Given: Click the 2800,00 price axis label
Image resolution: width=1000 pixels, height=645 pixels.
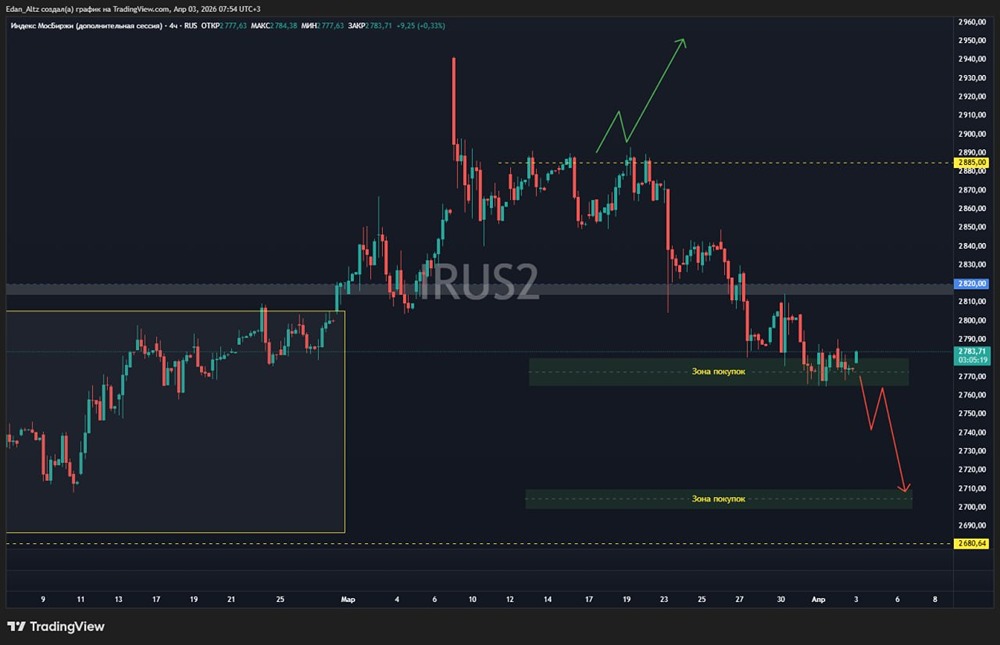Looking at the screenshot, I should click(x=972, y=320).
